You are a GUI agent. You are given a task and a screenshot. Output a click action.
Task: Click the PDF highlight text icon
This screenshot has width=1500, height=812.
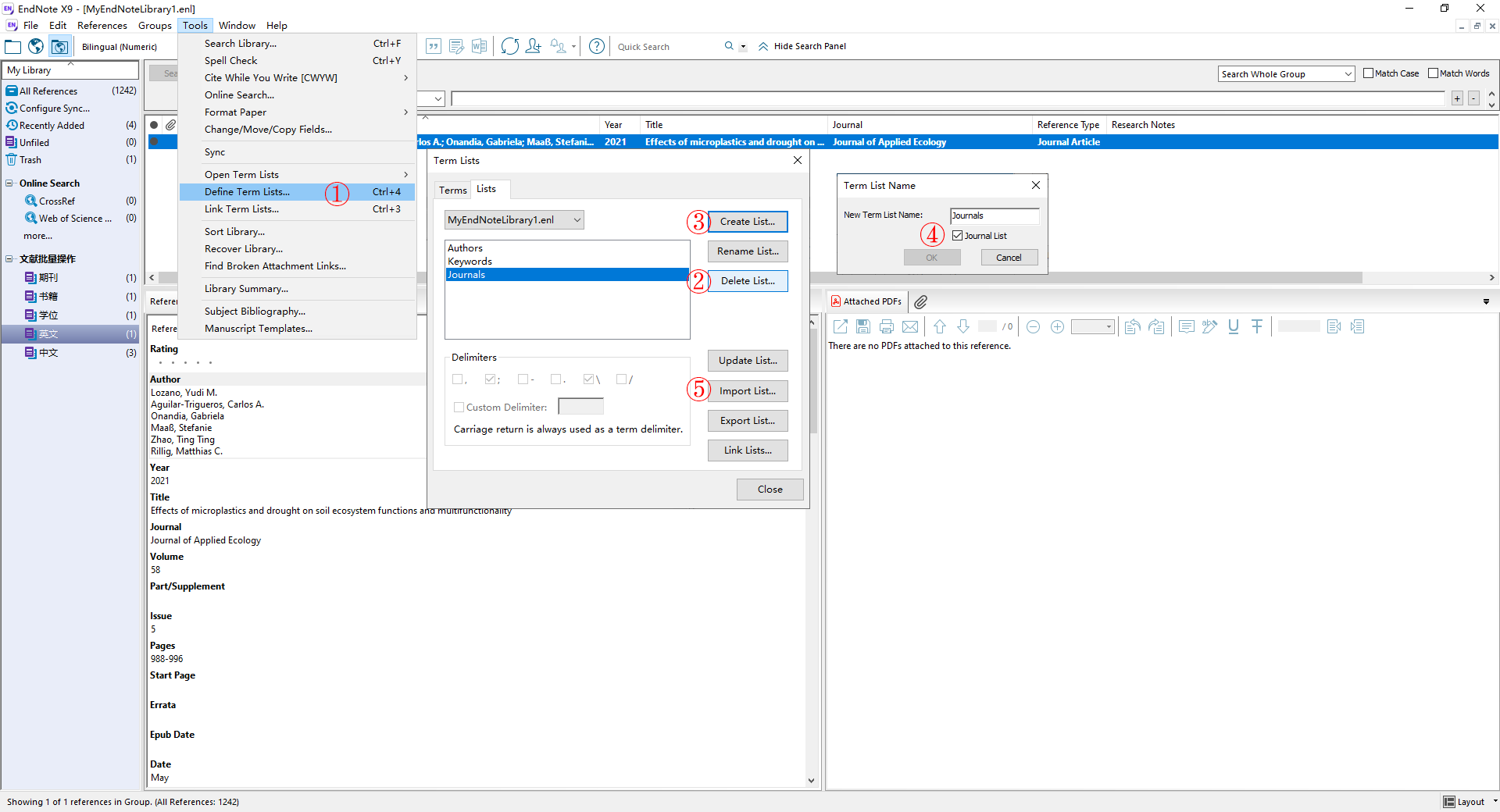pyautogui.click(x=1209, y=327)
